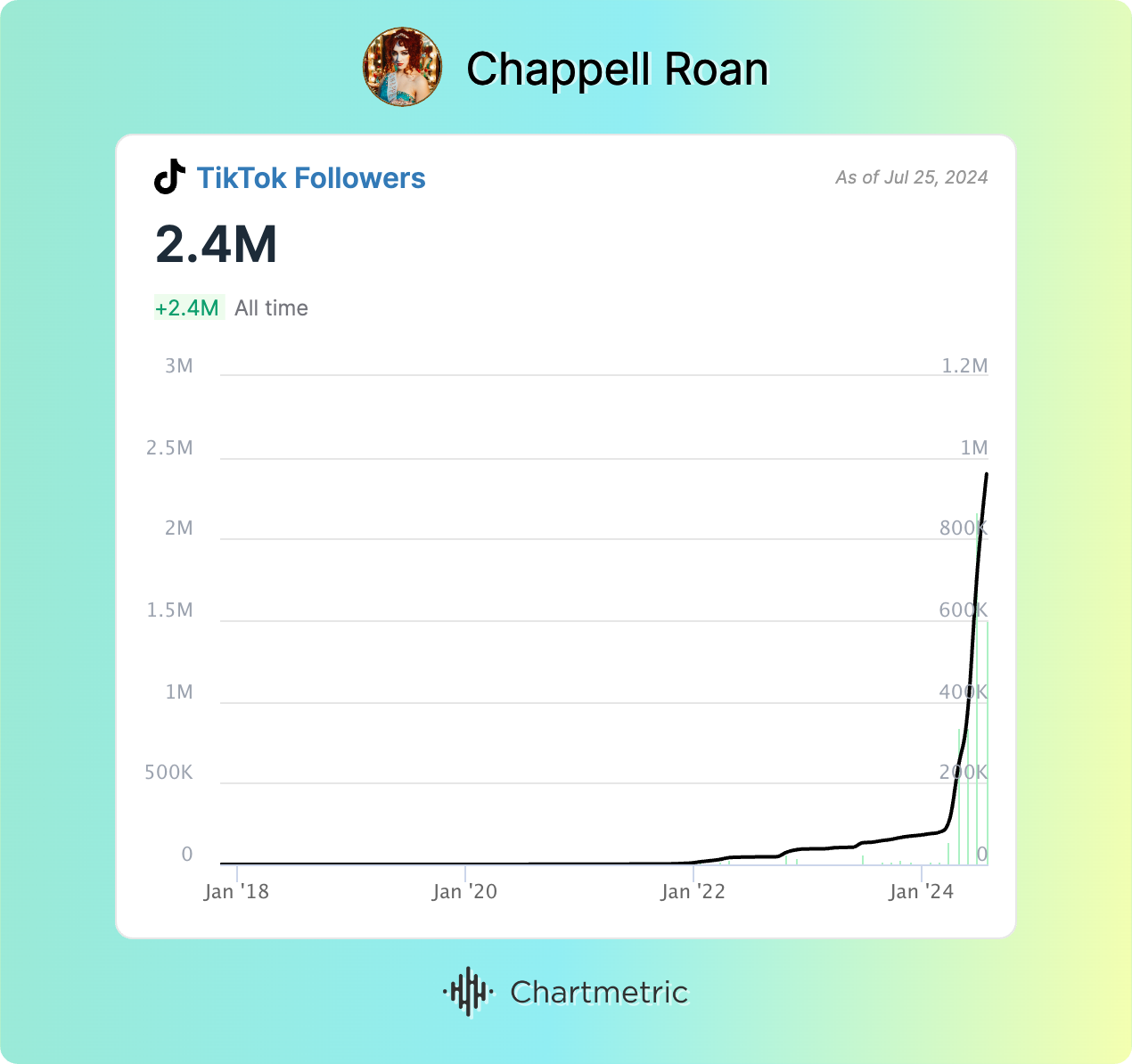Click the 2.4M follower count
1132x1064 pixels.
point(217,244)
